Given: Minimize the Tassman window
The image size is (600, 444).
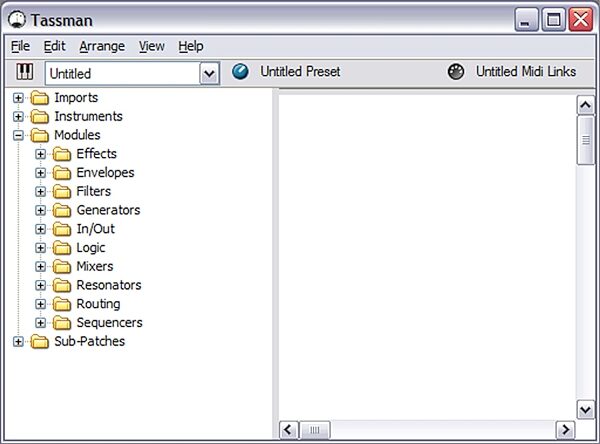Looking at the screenshot, I should click(527, 20).
